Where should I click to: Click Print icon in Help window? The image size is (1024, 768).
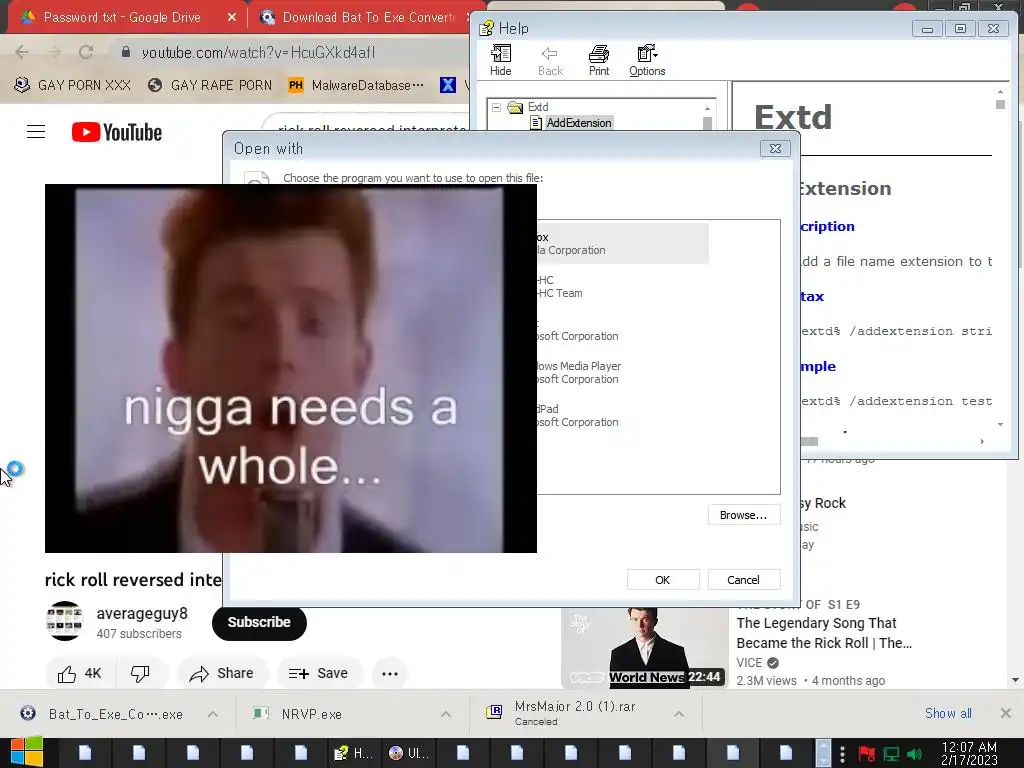coord(599,61)
